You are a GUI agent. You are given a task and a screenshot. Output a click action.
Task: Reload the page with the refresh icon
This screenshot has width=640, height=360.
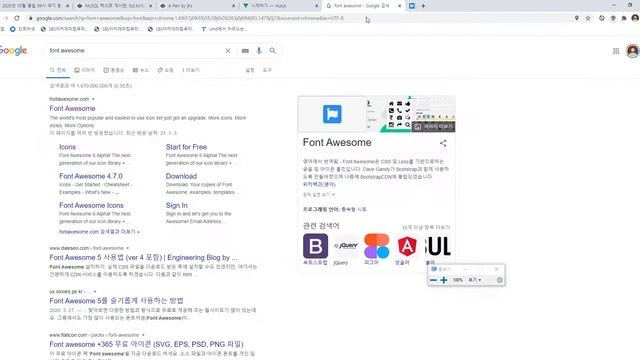click(x=17, y=18)
